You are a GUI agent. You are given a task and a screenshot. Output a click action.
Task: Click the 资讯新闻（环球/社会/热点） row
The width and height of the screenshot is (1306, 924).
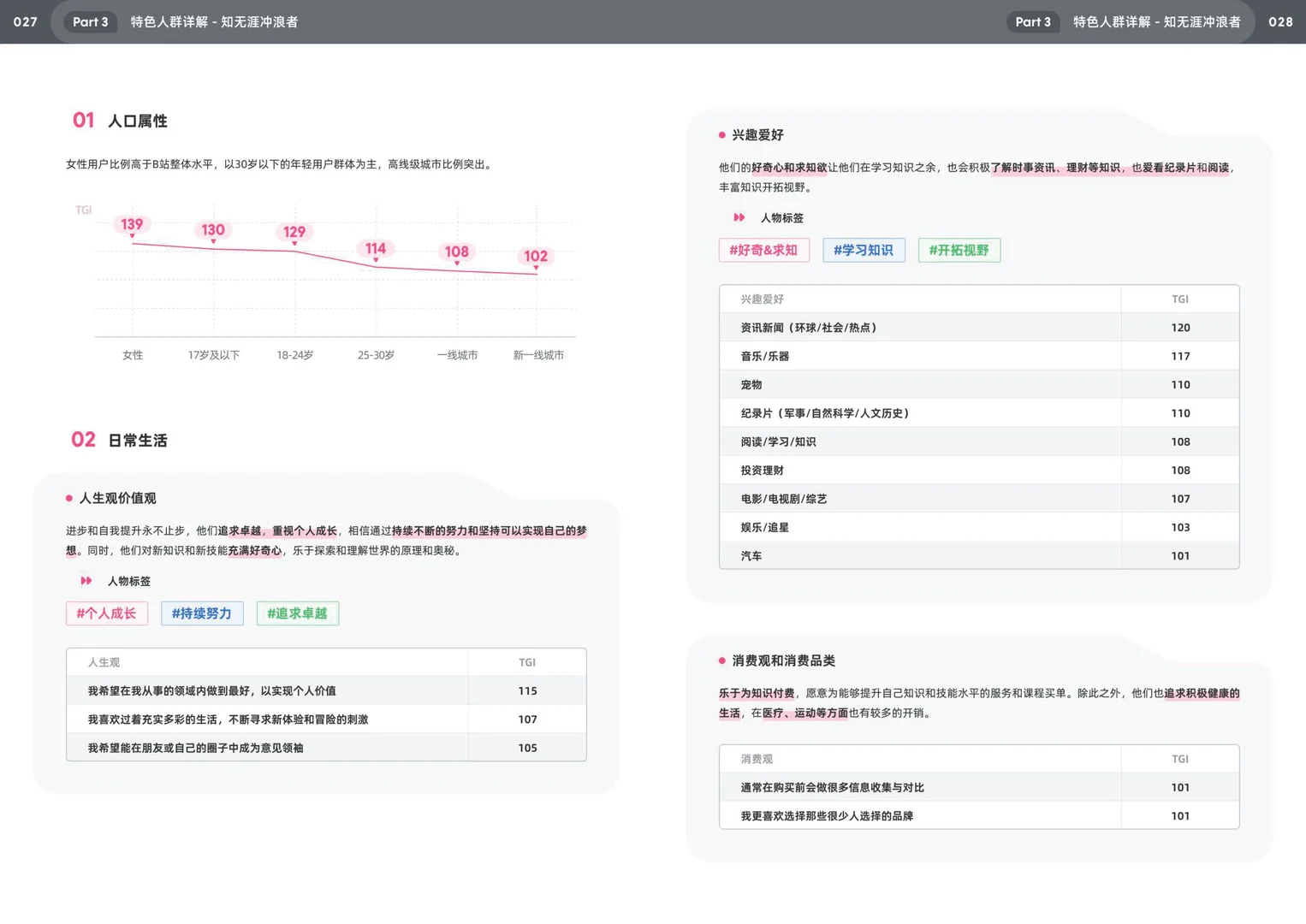(979, 328)
